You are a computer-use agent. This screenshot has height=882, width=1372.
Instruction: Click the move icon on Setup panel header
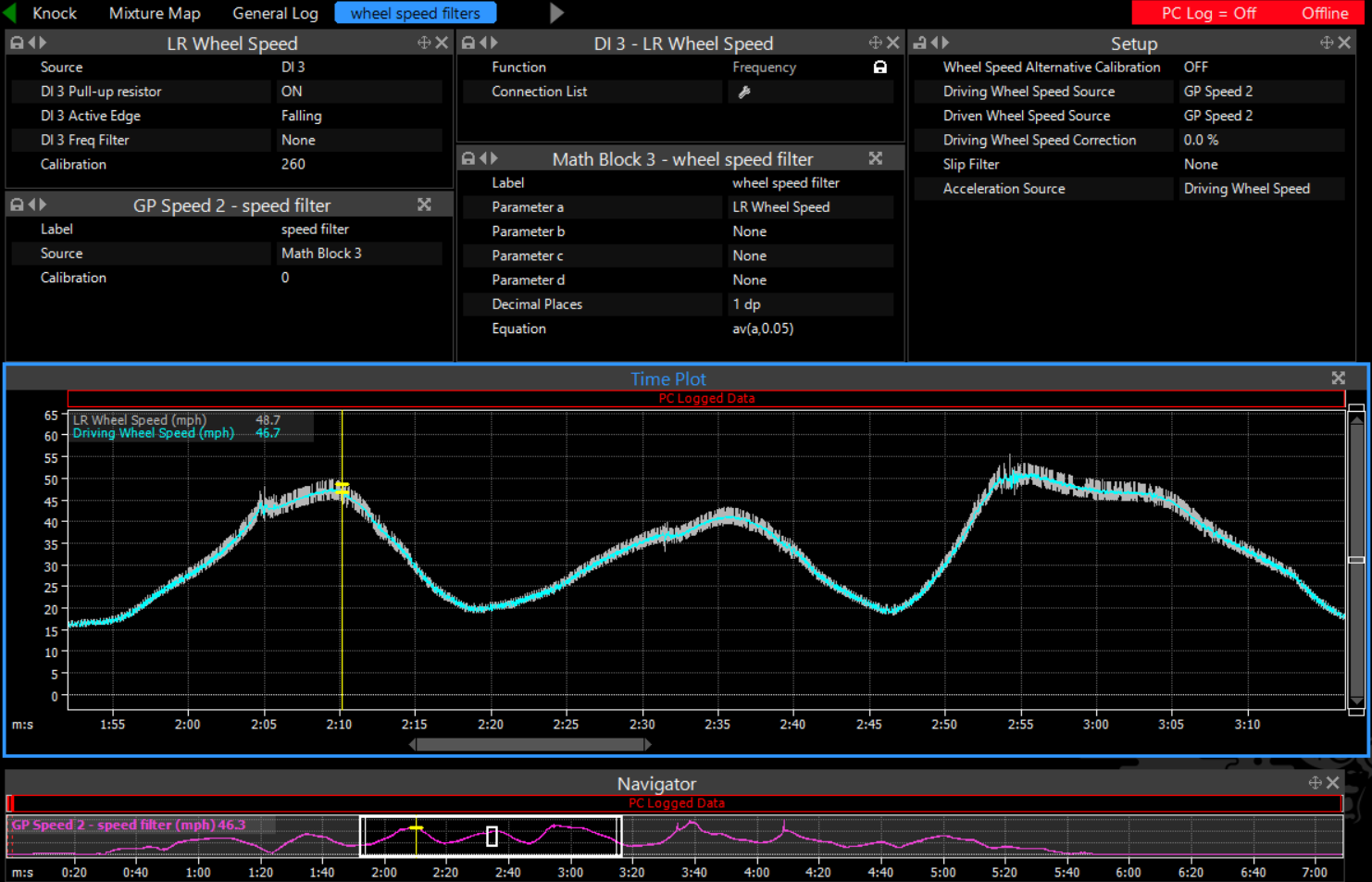1327,43
